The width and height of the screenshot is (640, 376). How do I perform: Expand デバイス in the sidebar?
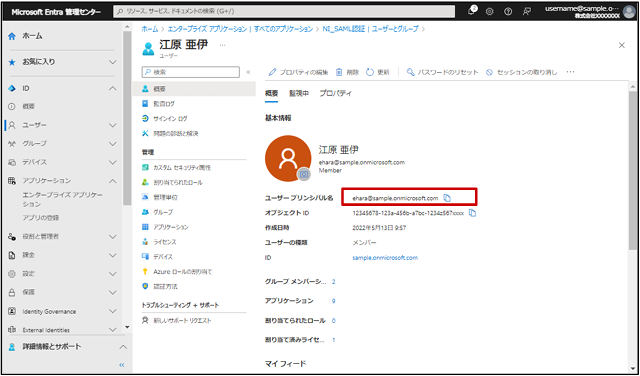(113, 162)
